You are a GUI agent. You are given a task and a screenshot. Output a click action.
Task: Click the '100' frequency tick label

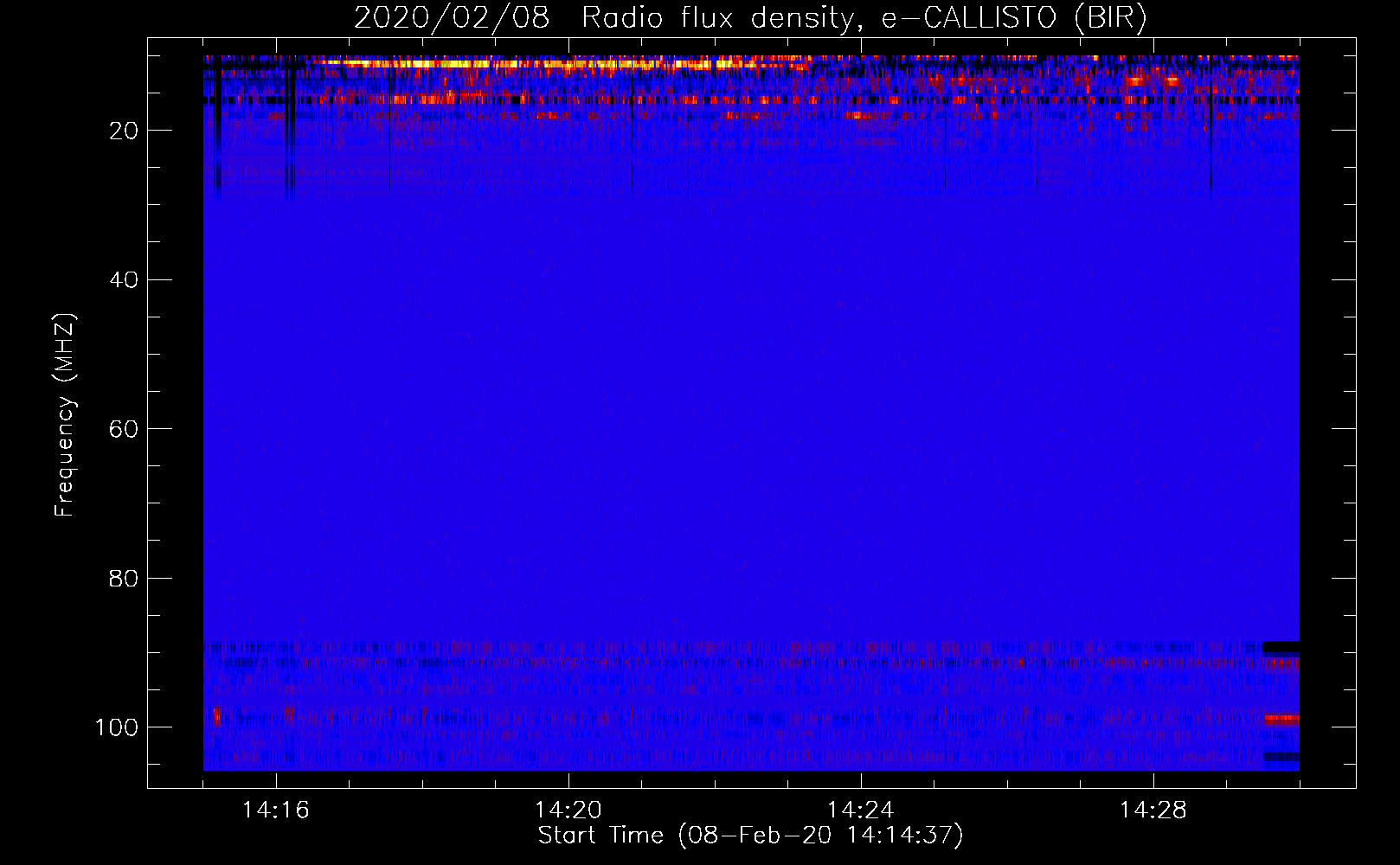117,727
